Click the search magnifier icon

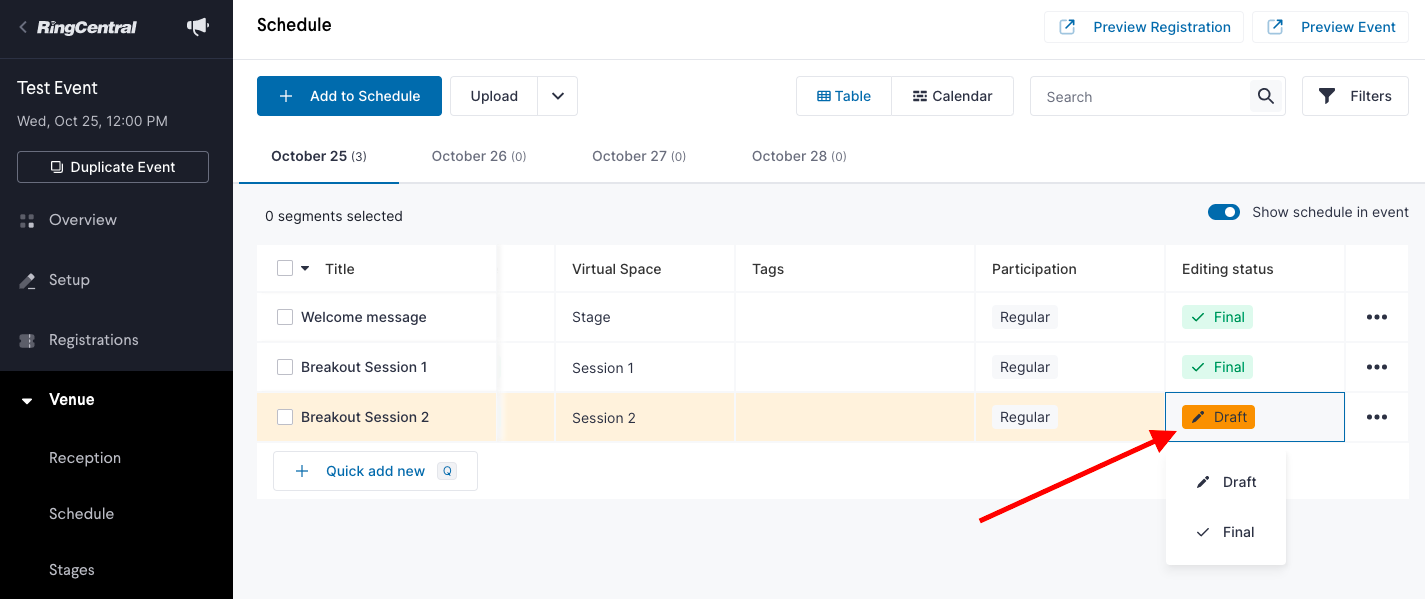click(1266, 96)
